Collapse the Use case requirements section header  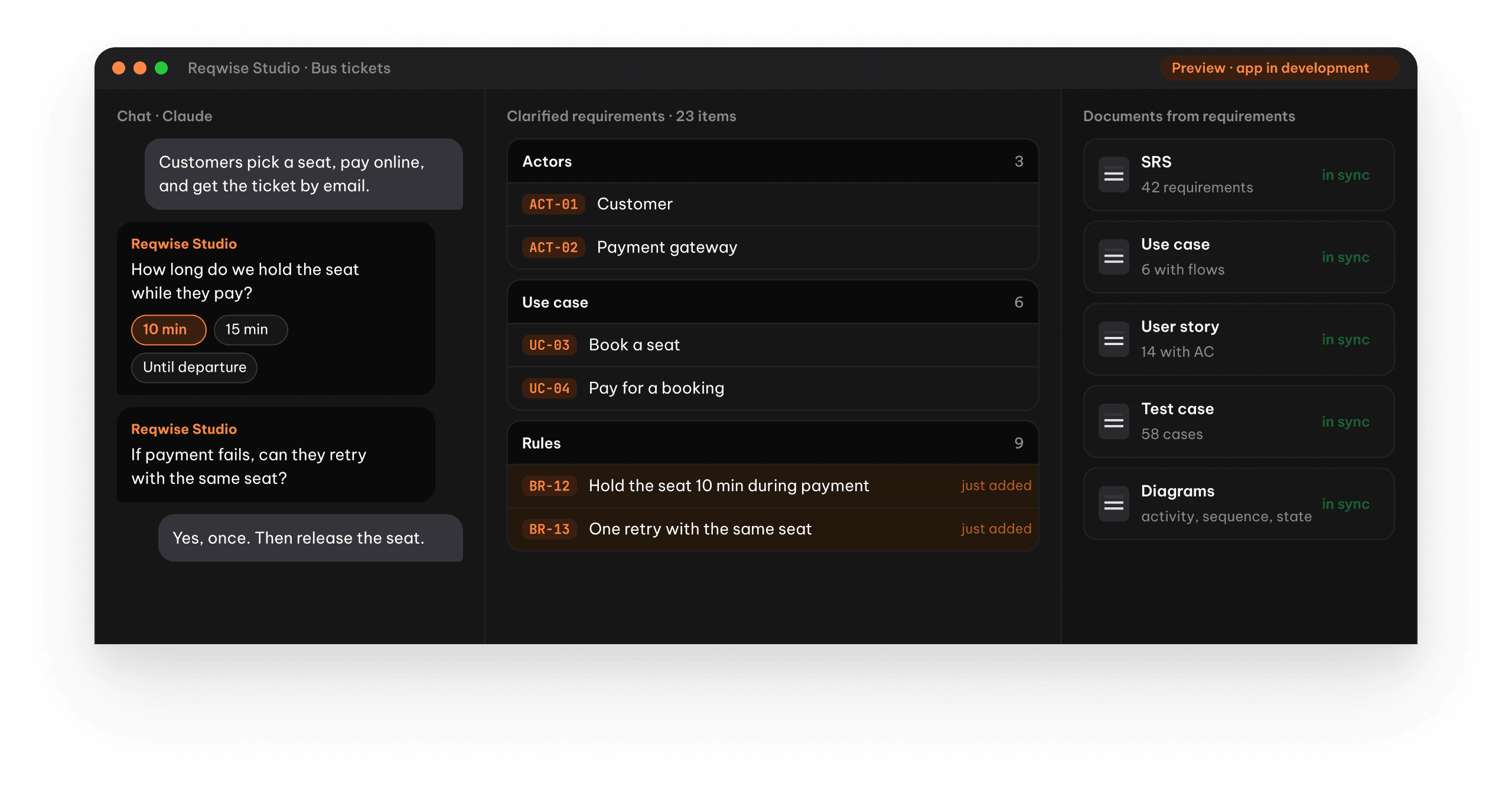[x=773, y=302]
